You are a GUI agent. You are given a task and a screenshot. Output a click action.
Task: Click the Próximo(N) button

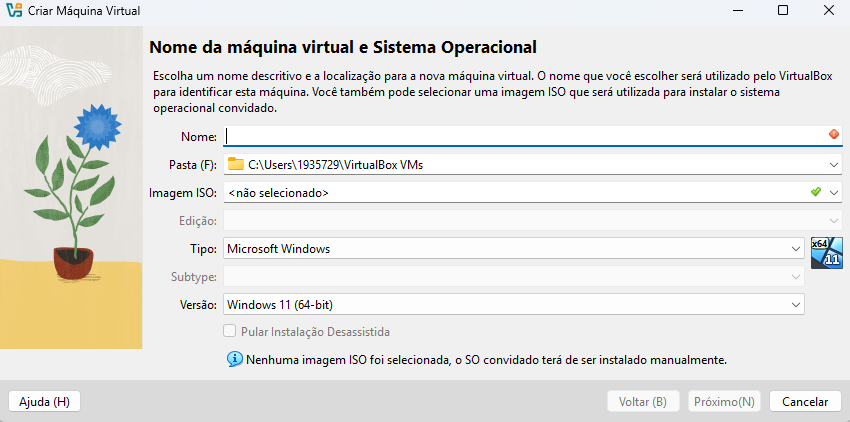point(724,402)
